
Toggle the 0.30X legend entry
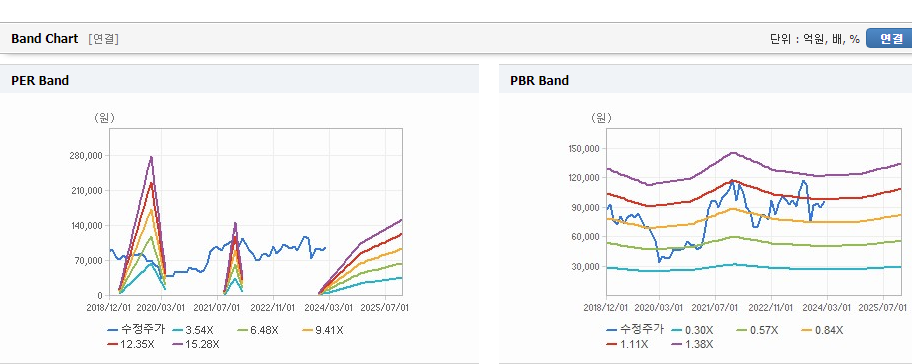click(x=692, y=330)
